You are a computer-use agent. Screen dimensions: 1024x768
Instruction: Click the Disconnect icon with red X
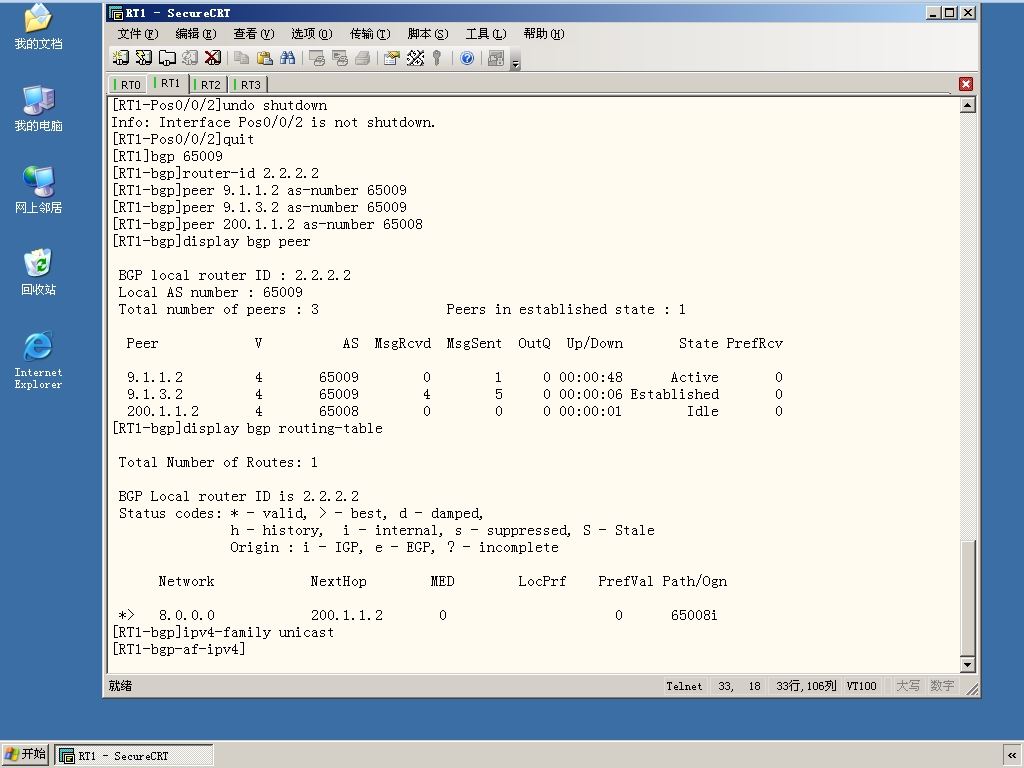213,58
